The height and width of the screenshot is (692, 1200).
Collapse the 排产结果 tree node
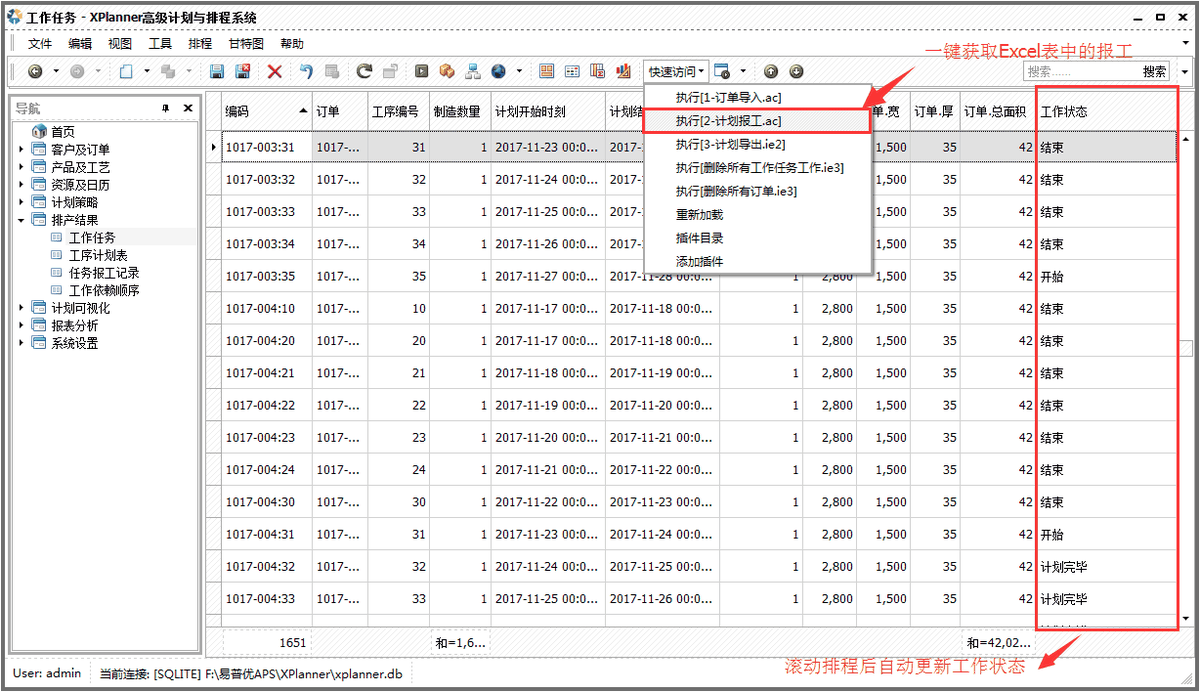pos(21,220)
